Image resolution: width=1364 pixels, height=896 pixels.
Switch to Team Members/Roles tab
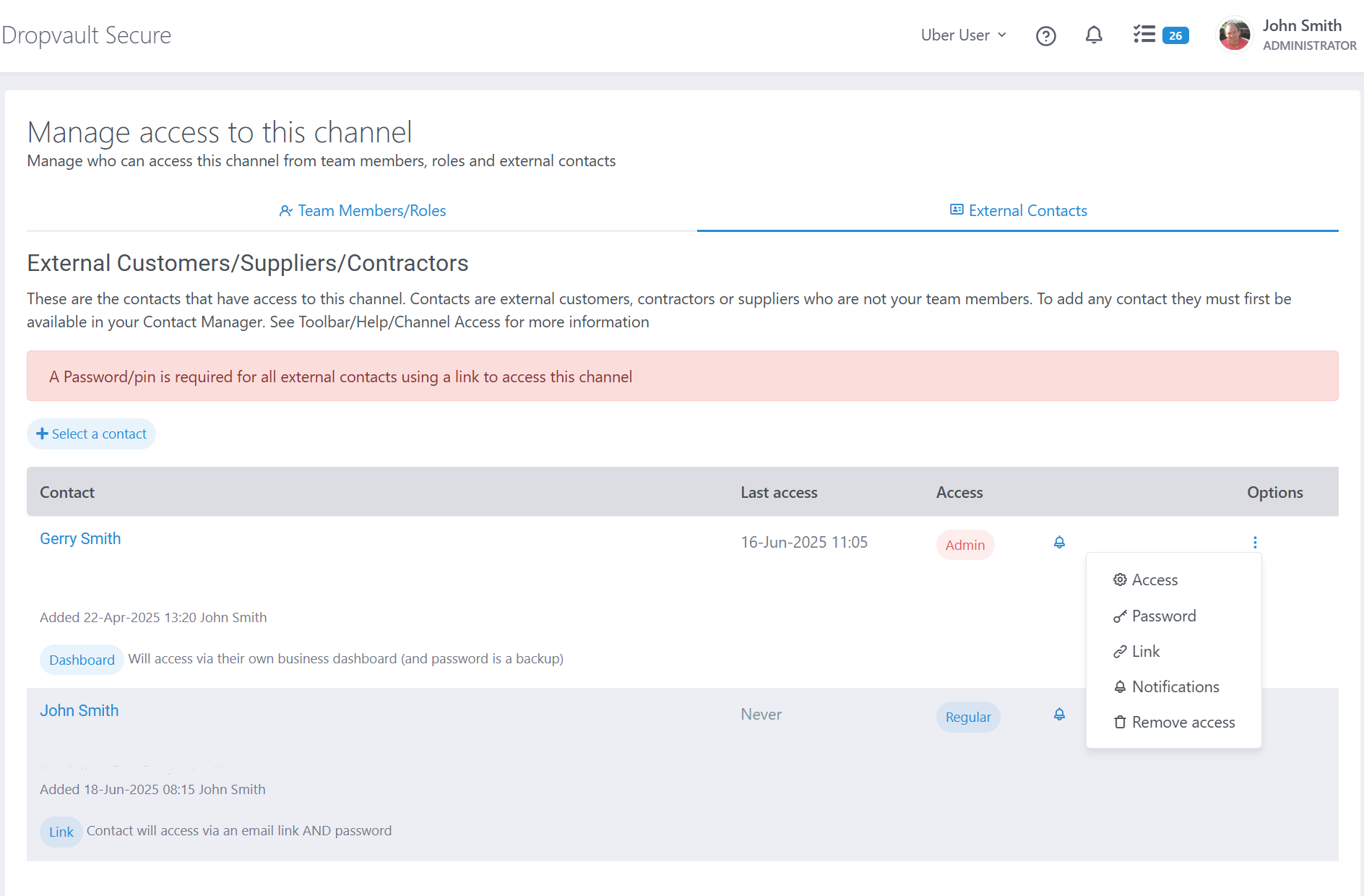[362, 210]
